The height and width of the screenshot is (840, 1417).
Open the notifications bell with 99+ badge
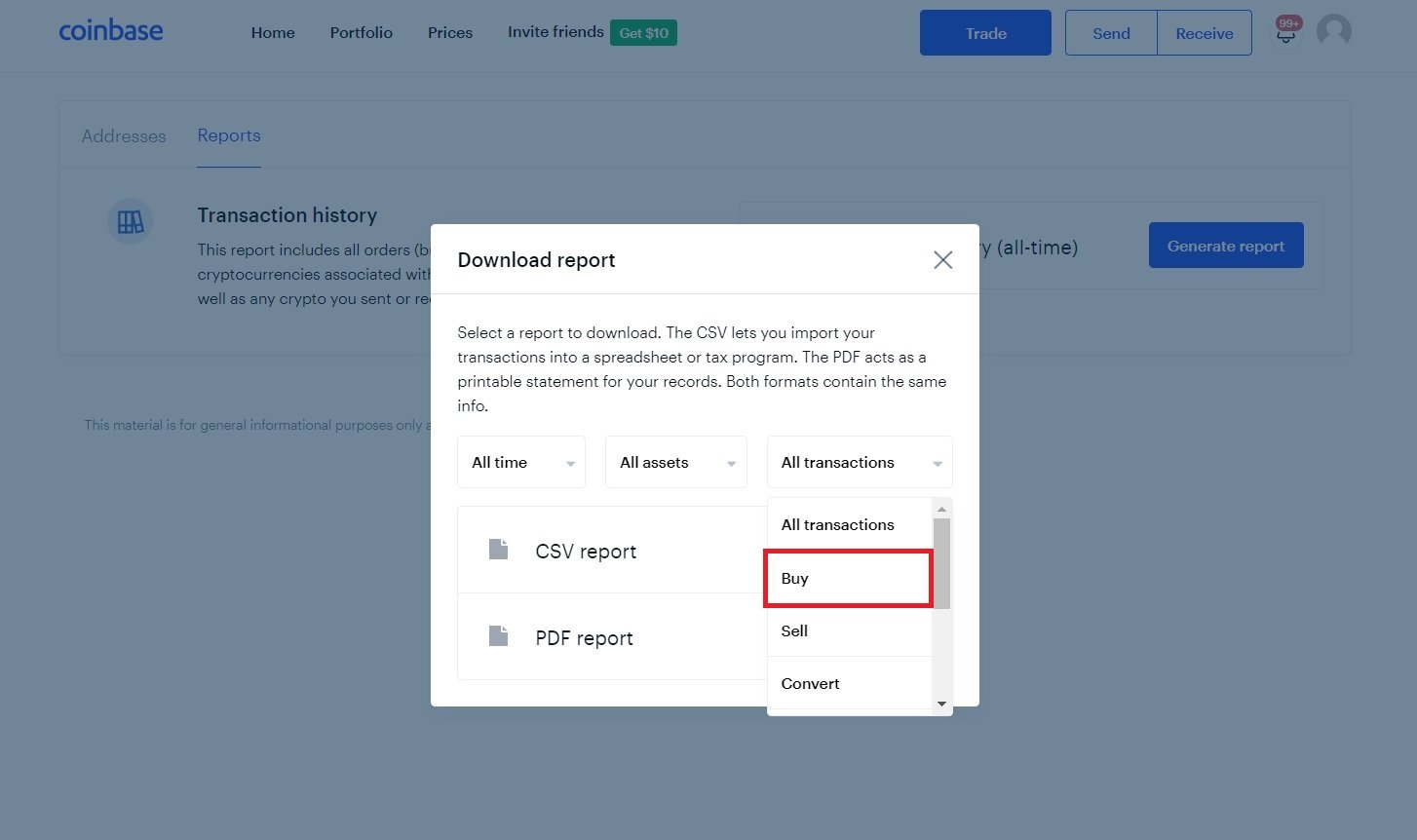pos(1286,31)
